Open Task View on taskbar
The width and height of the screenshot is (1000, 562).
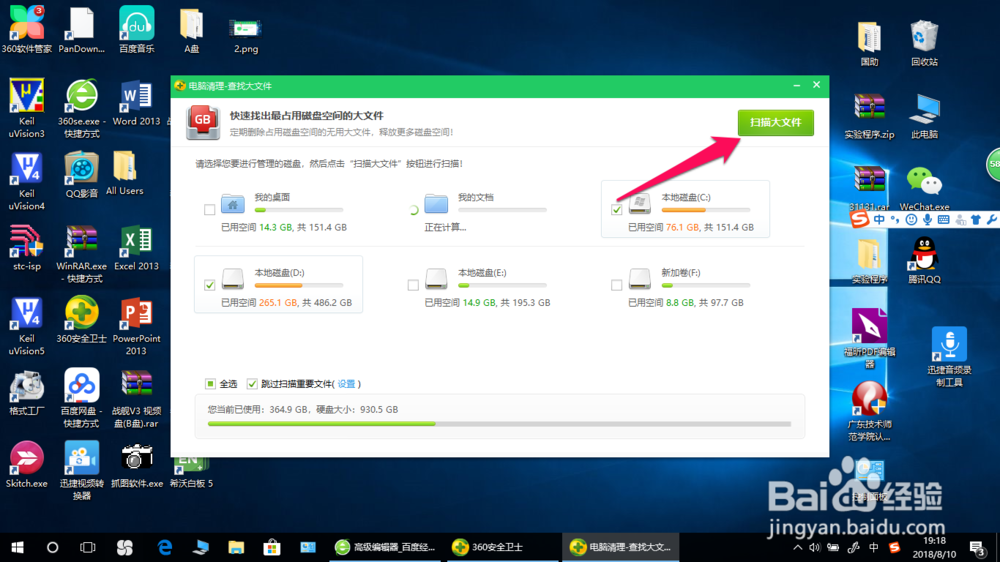click(87, 547)
